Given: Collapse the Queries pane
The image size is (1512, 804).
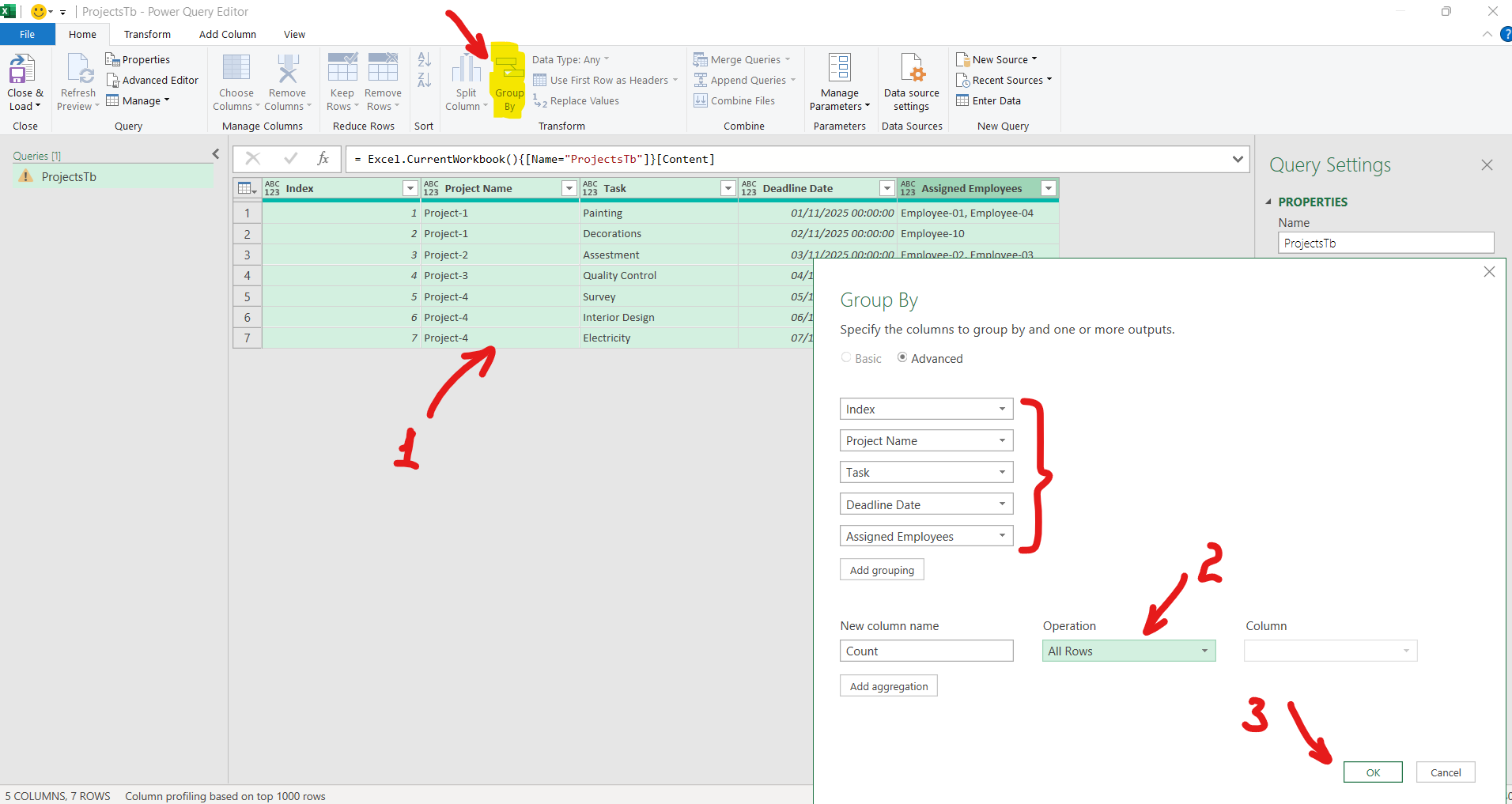Looking at the screenshot, I should click(x=215, y=154).
